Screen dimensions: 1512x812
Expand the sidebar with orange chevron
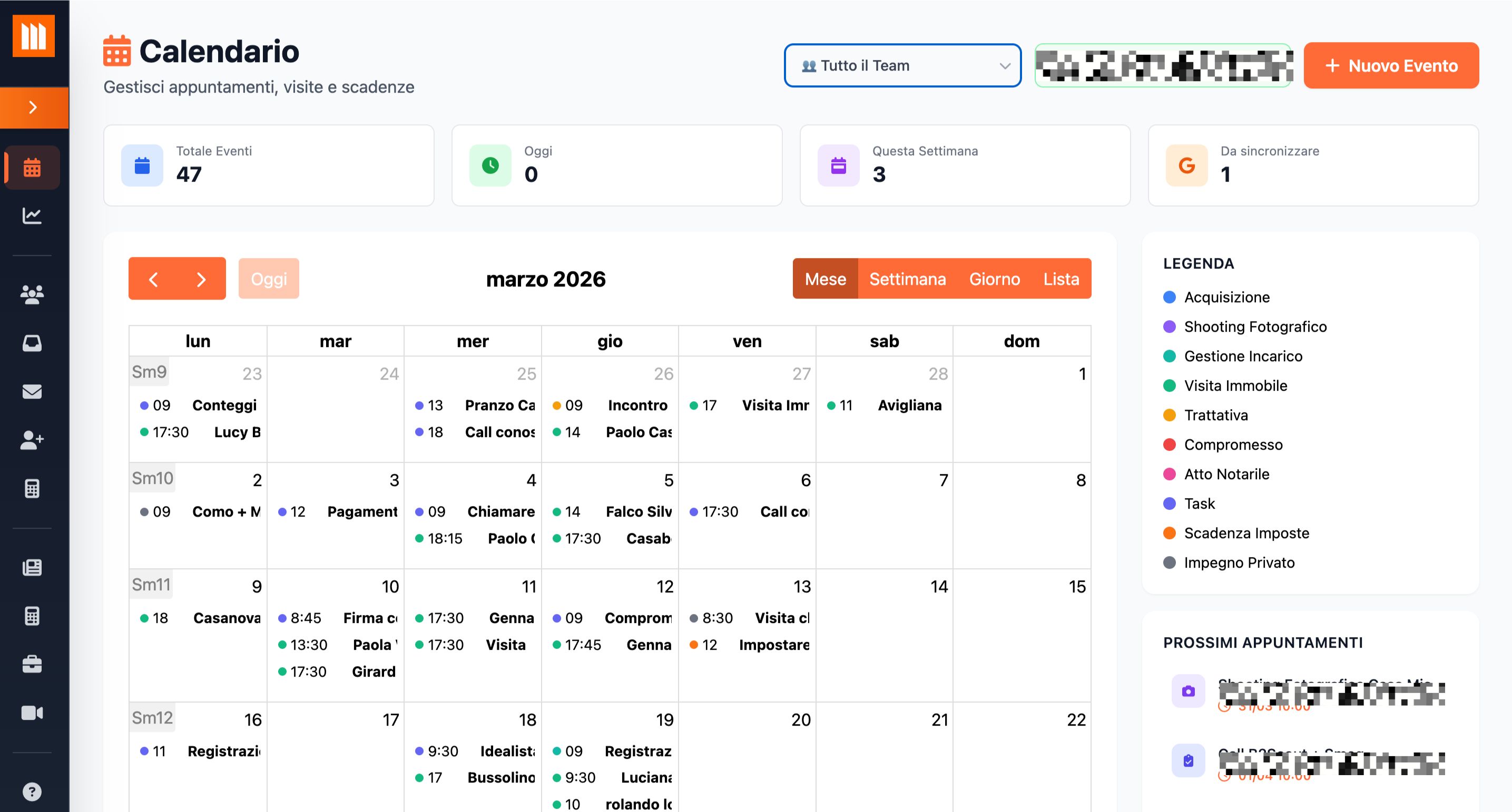tap(34, 107)
